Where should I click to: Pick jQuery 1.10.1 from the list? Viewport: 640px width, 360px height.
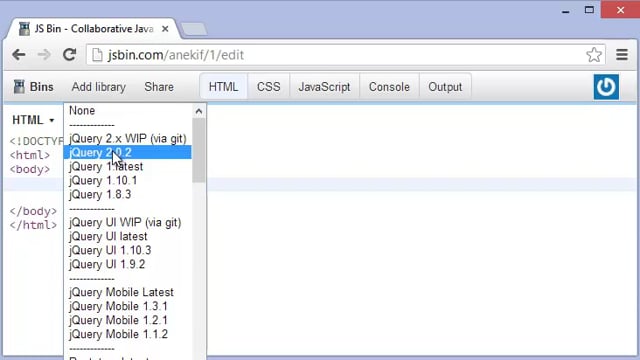(127, 180)
